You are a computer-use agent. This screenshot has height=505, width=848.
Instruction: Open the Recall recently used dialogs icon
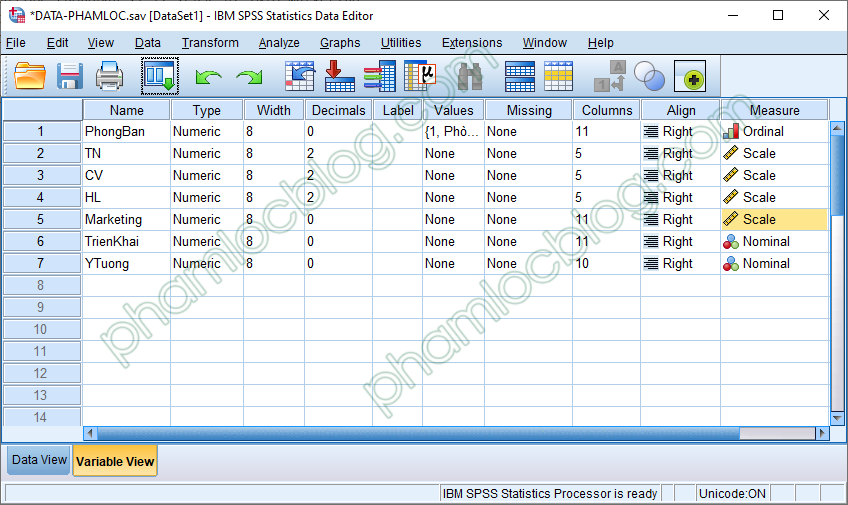coord(159,76)
